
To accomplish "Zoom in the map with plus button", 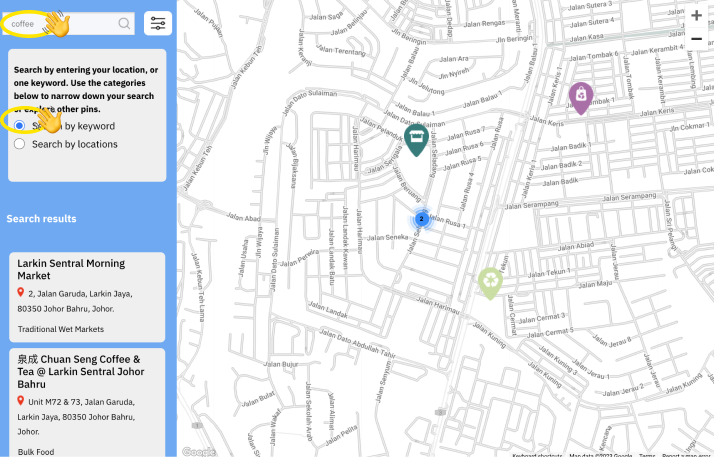I will point(696,15).
